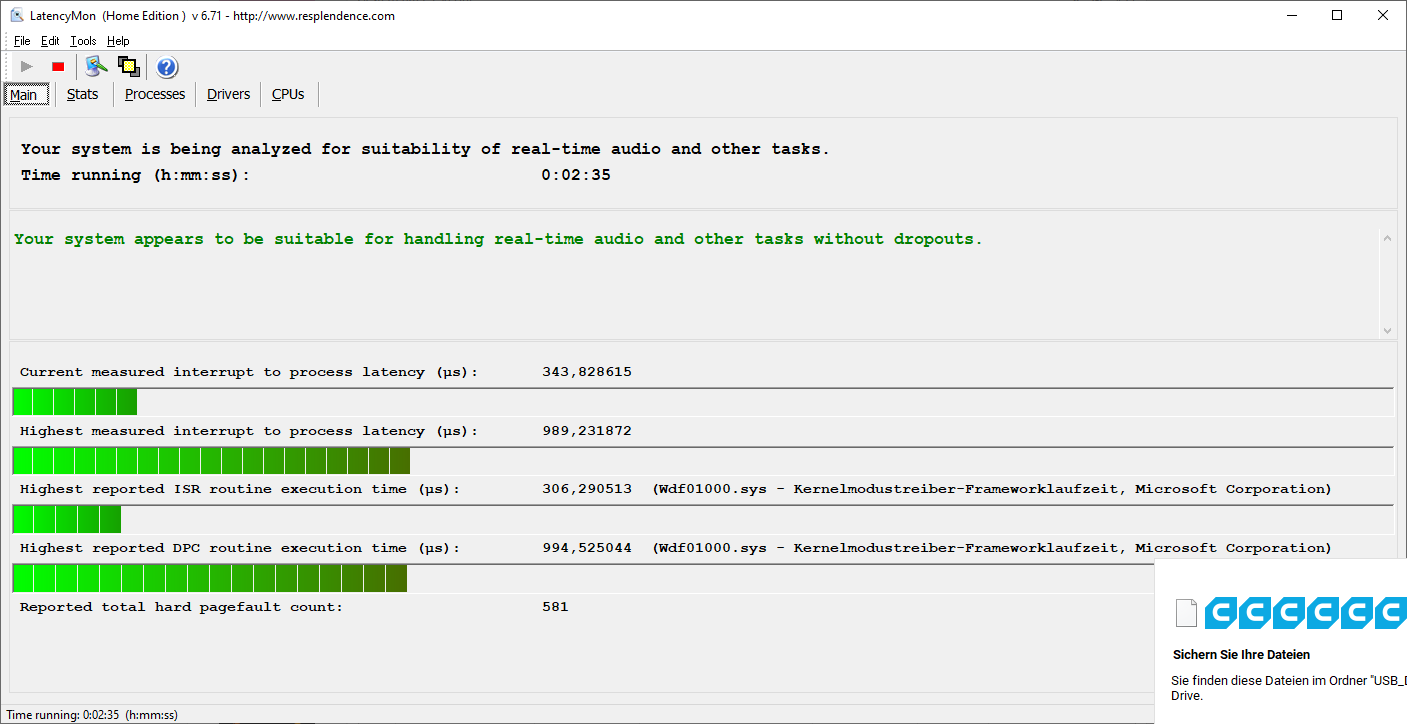
Task: Click the scroll up arrow in the message box
Action: click(x=1387, y=238)
